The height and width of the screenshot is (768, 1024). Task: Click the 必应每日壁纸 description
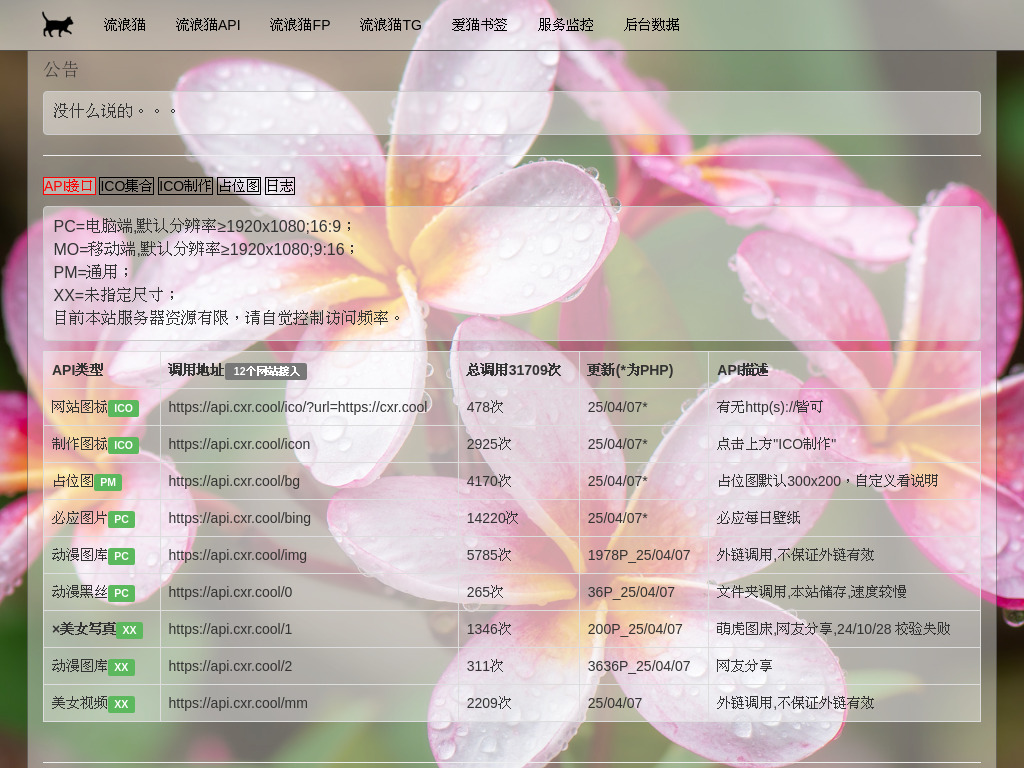[758, 518]
